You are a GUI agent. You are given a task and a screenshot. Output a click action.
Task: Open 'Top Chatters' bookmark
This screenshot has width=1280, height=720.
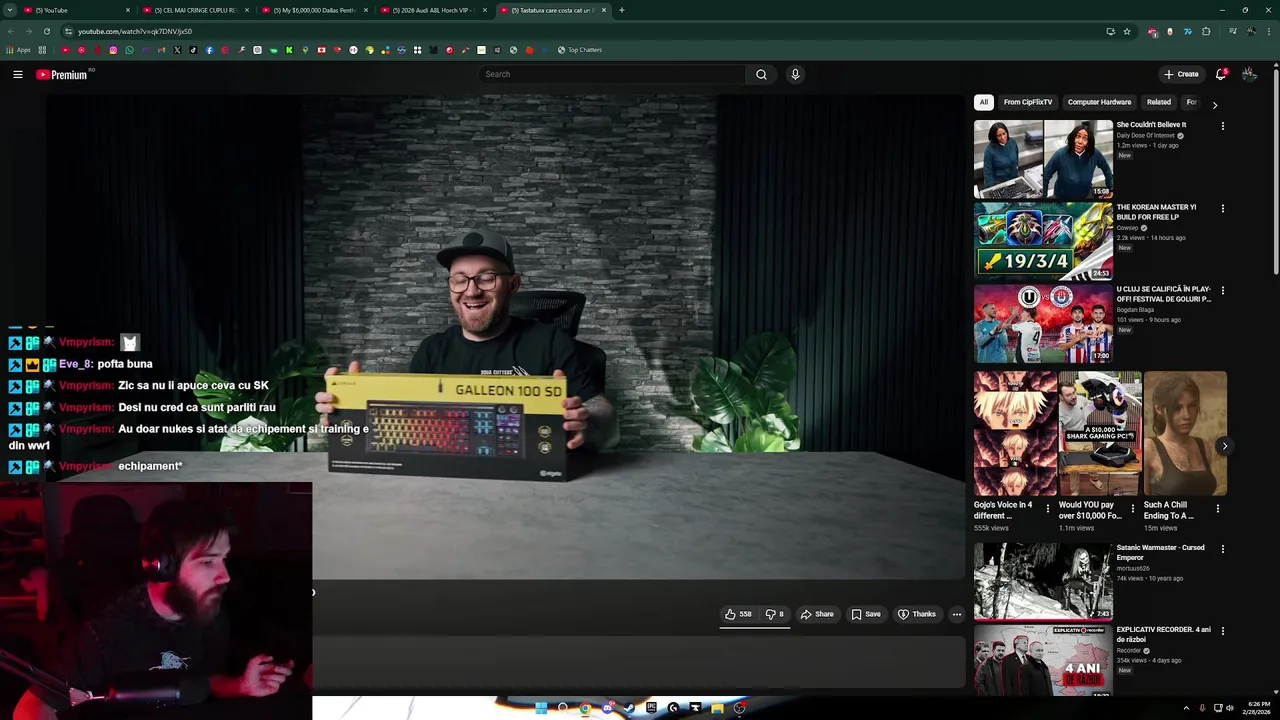click(580, 50)
